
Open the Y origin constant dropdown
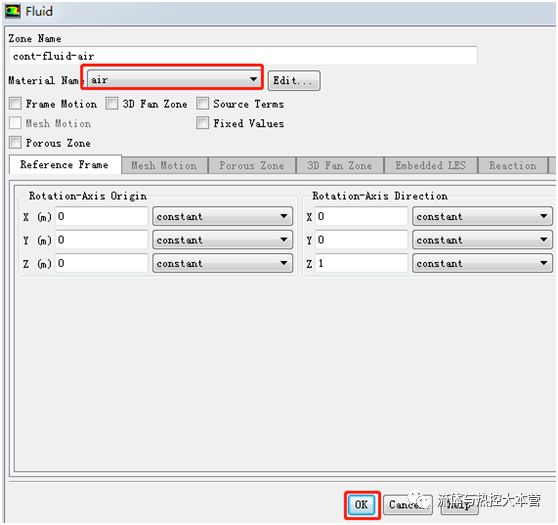click(x=223, y=240)
